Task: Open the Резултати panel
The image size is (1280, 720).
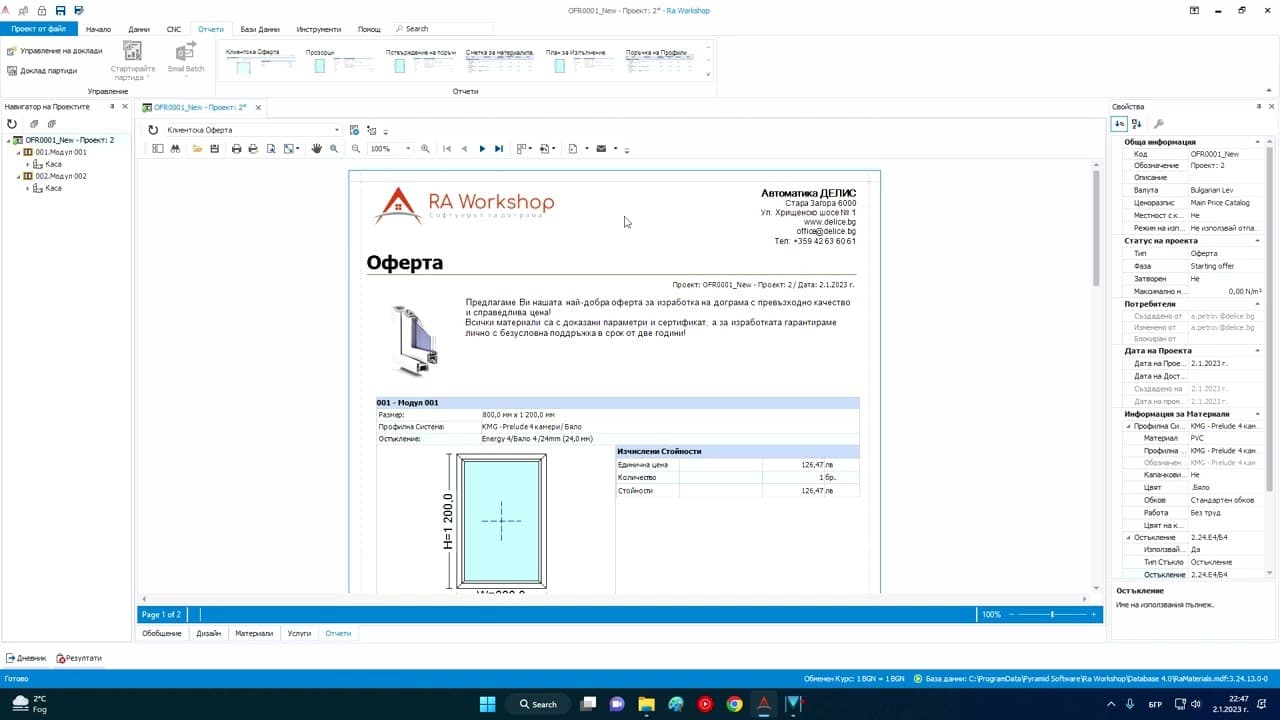Action: click(79, 658)
